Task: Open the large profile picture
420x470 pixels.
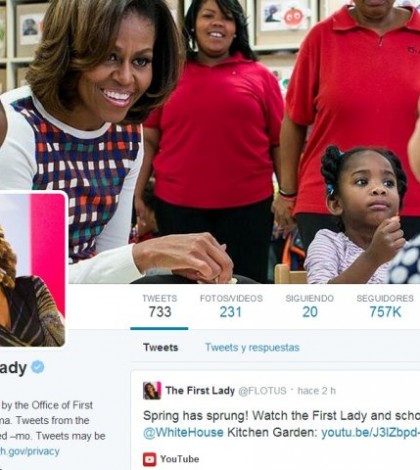Action: 32,269
